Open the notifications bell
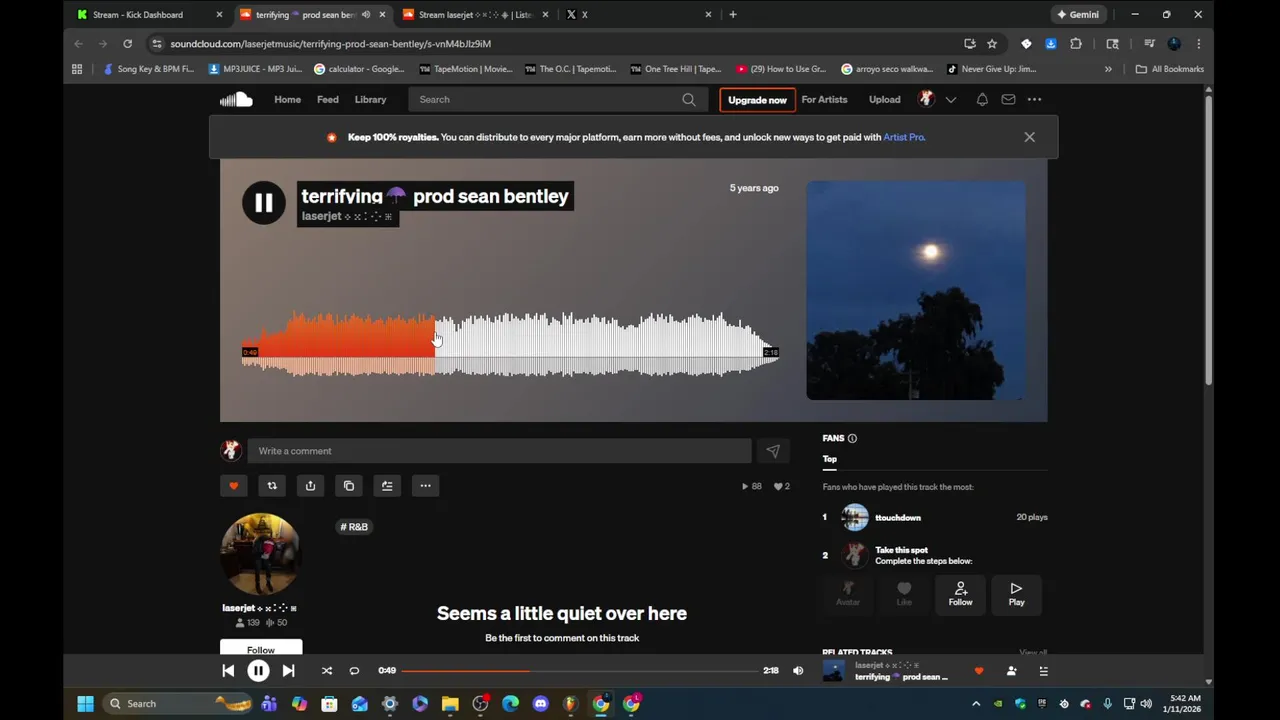The width and height of the screenshot is (1280, 720). pos(982,99)
